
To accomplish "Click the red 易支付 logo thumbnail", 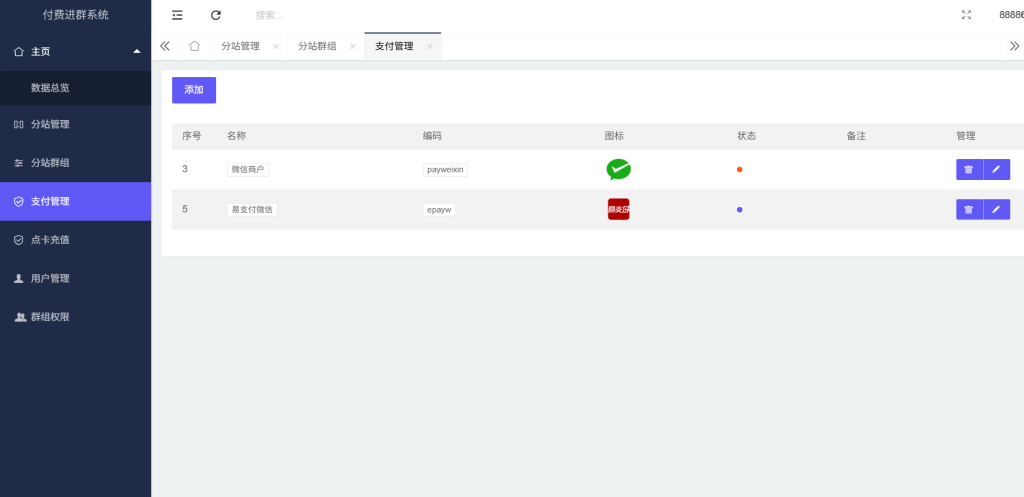I will (x=618, y=209).
